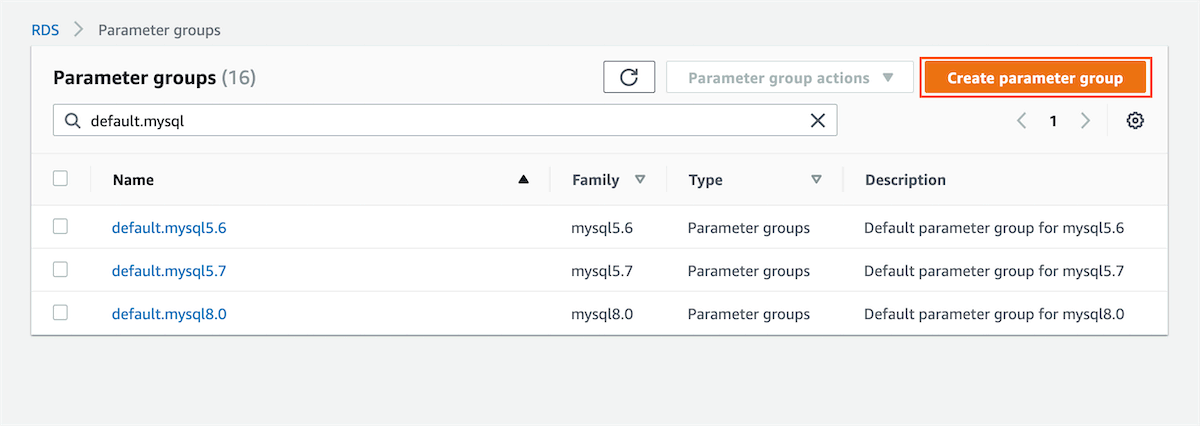The width and height of the screenshot is (1200, 426).
Task: Open table preferences gear icon
Action: pos(1135,121)
